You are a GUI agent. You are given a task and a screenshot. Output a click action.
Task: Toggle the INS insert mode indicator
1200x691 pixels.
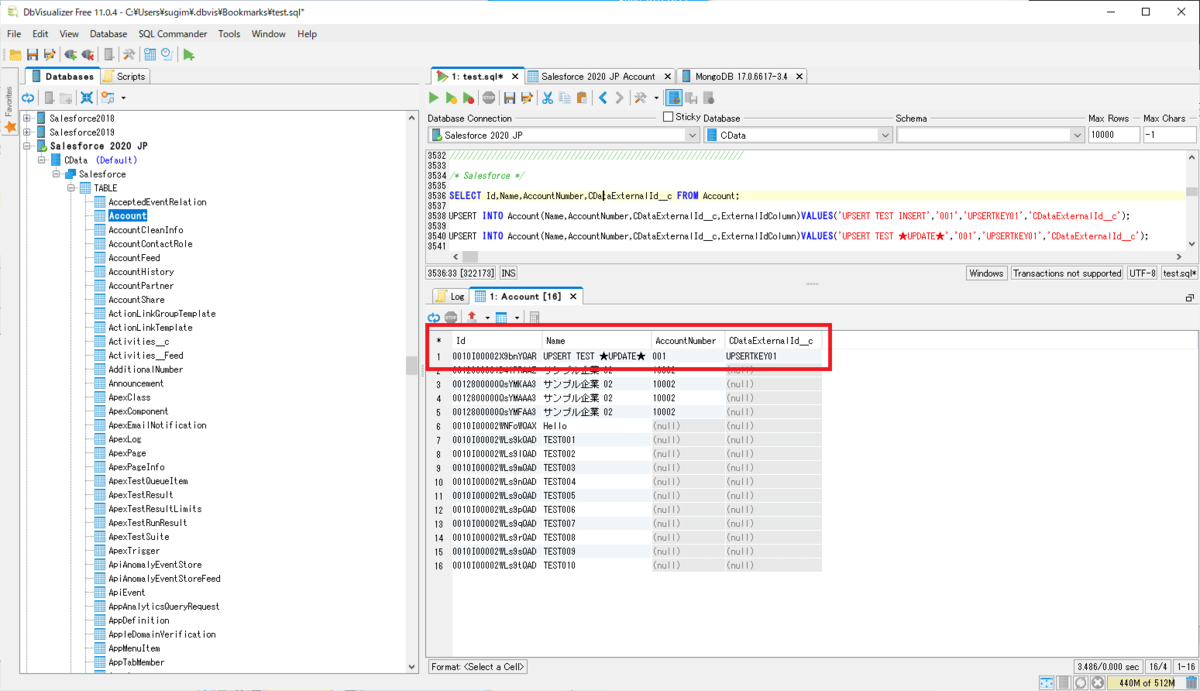tap(508, 273)
